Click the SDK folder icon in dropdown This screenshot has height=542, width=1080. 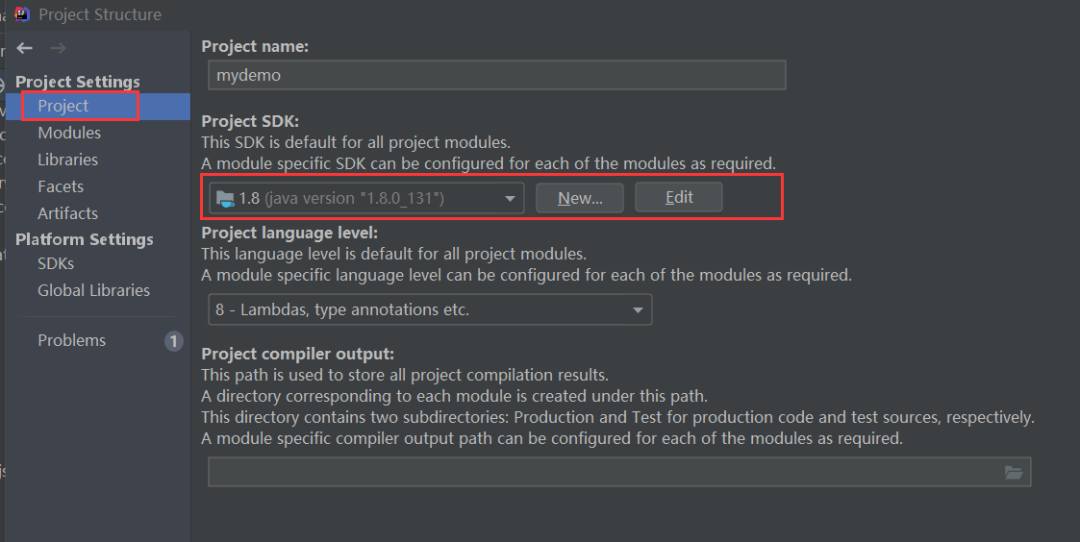pos(225,198)
